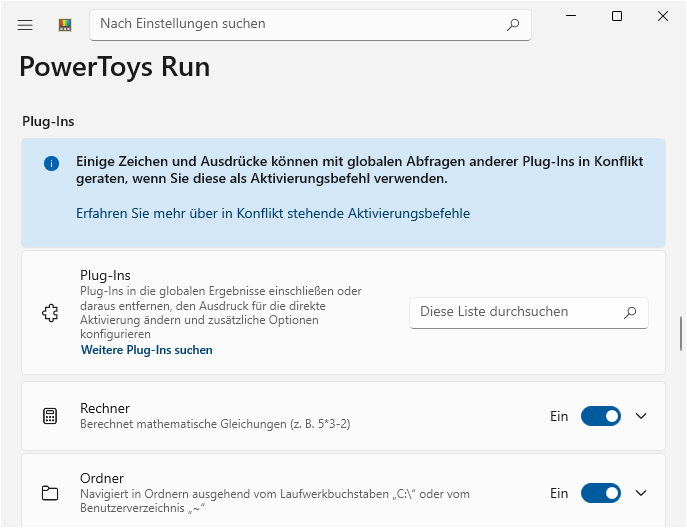The height and width of the screenshot is (528, 687).
Task: Click the calculator icon next to Rechner
Action: pos(50,416)
